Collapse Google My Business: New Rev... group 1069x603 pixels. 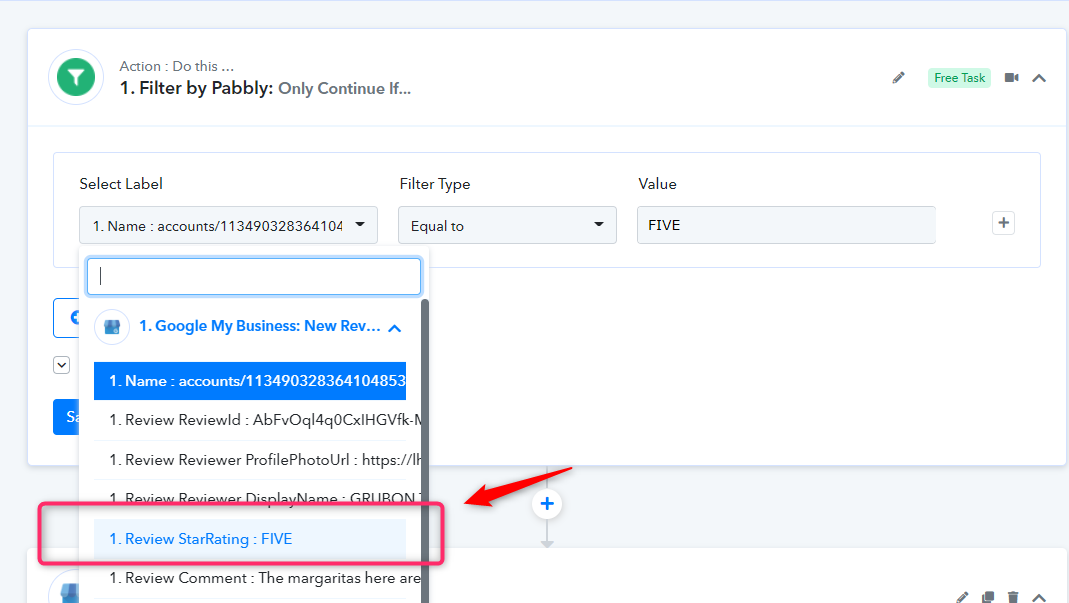coord(395,328)
